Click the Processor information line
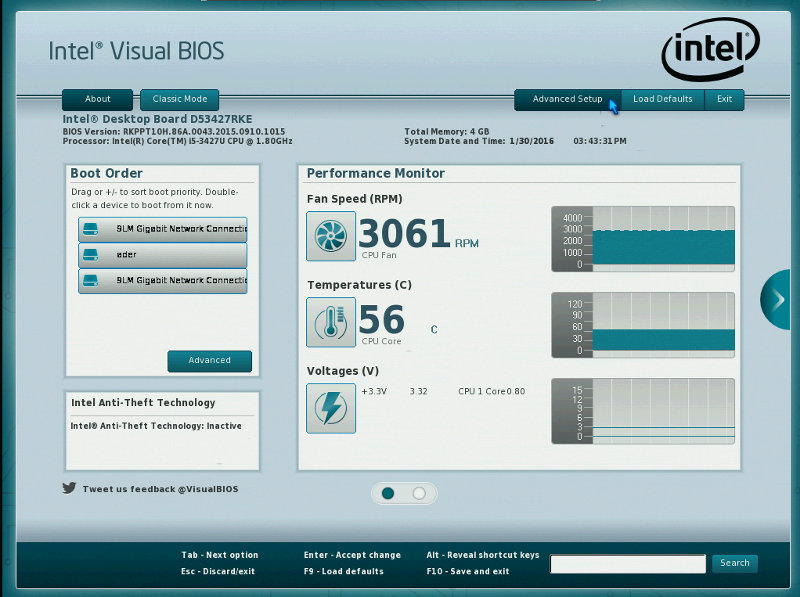This screenshot has width=800, height=597. click(178, 141)
